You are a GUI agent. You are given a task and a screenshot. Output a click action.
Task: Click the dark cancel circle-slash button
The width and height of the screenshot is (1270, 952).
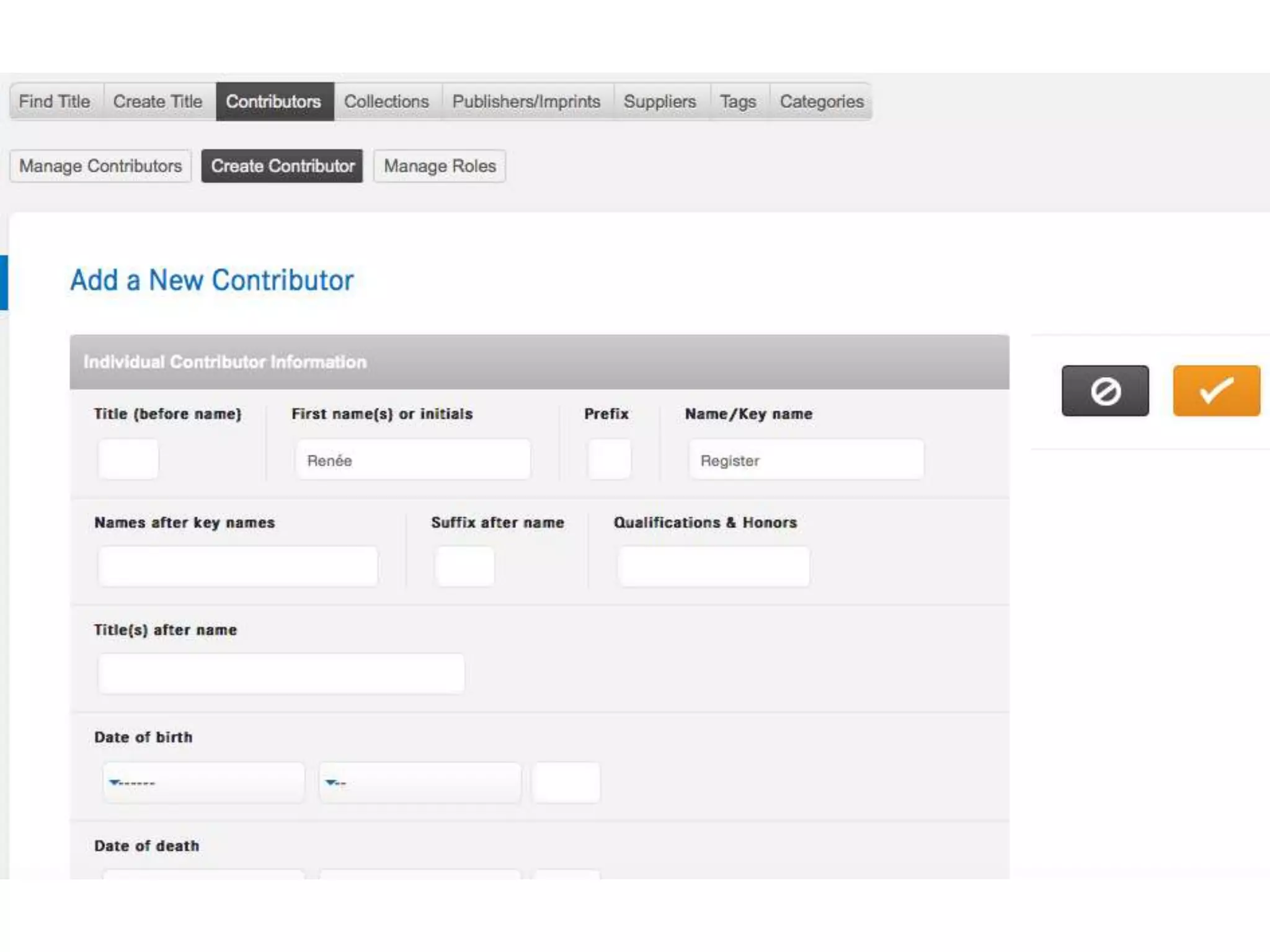click(x=1104, y=390)
